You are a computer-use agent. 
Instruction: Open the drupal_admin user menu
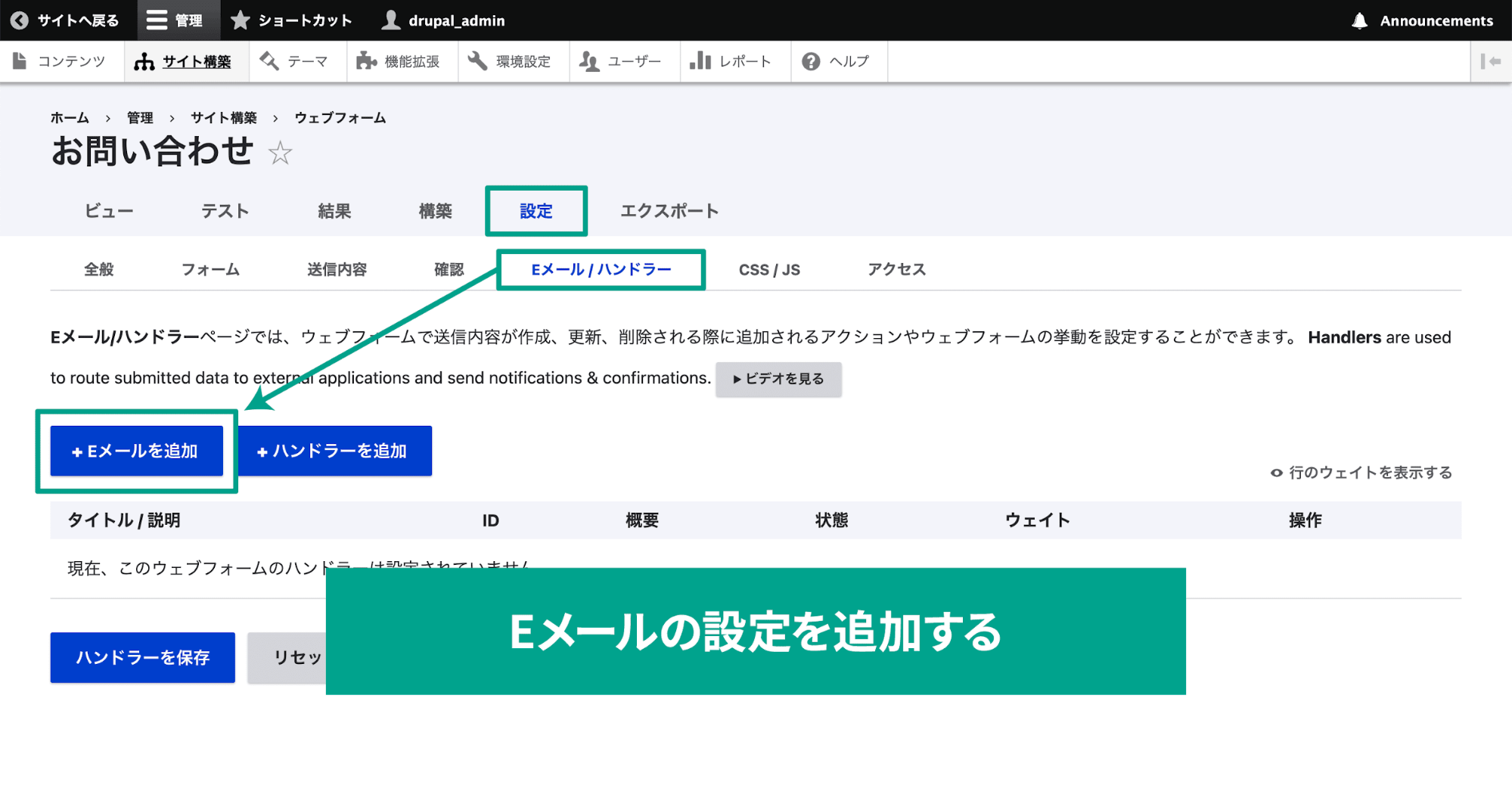[x=443, y=20]
